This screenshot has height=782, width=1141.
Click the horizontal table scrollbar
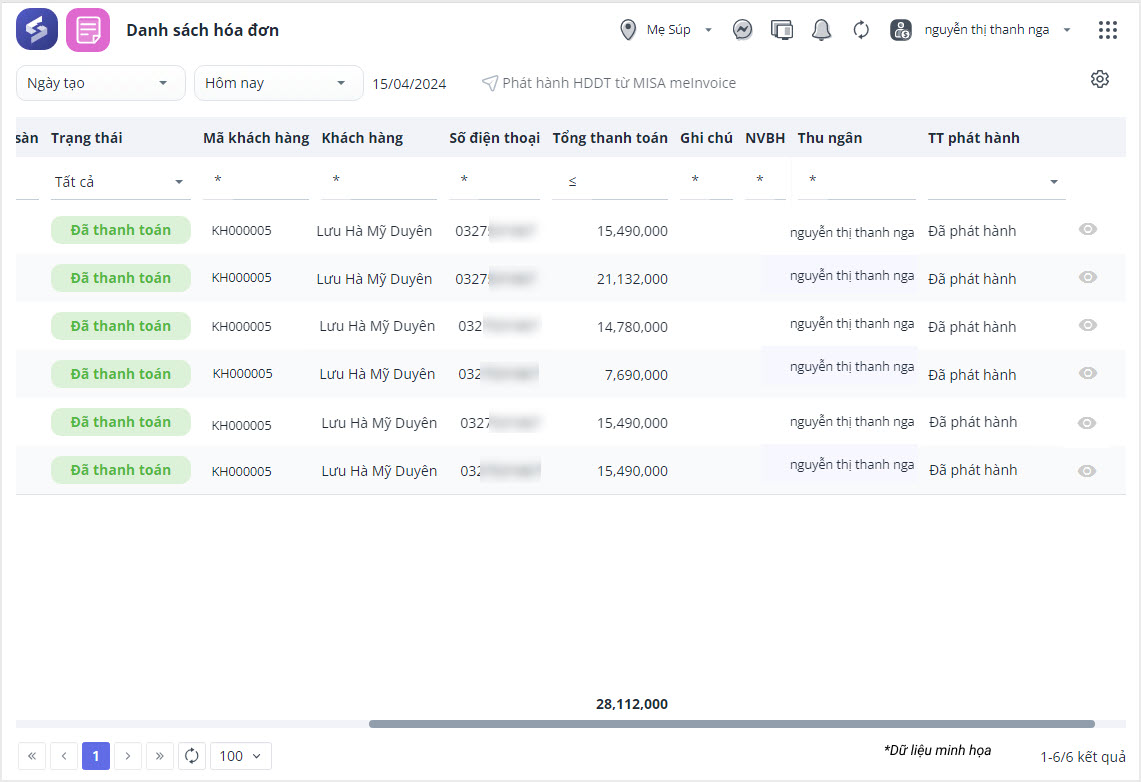click(731, 724)
